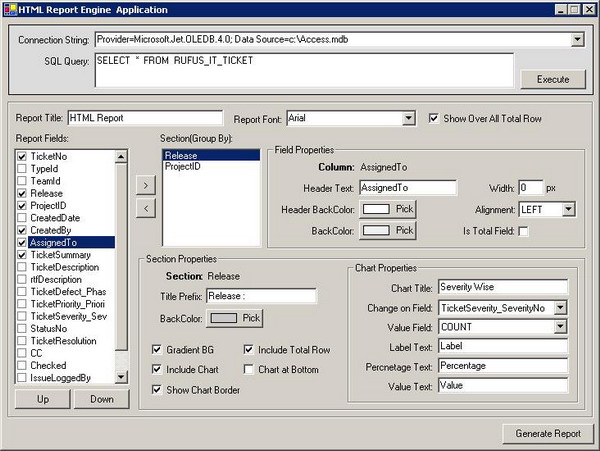Click the Execute button
This screenshot has width=600, height=451.
click(x=553, y=79)
